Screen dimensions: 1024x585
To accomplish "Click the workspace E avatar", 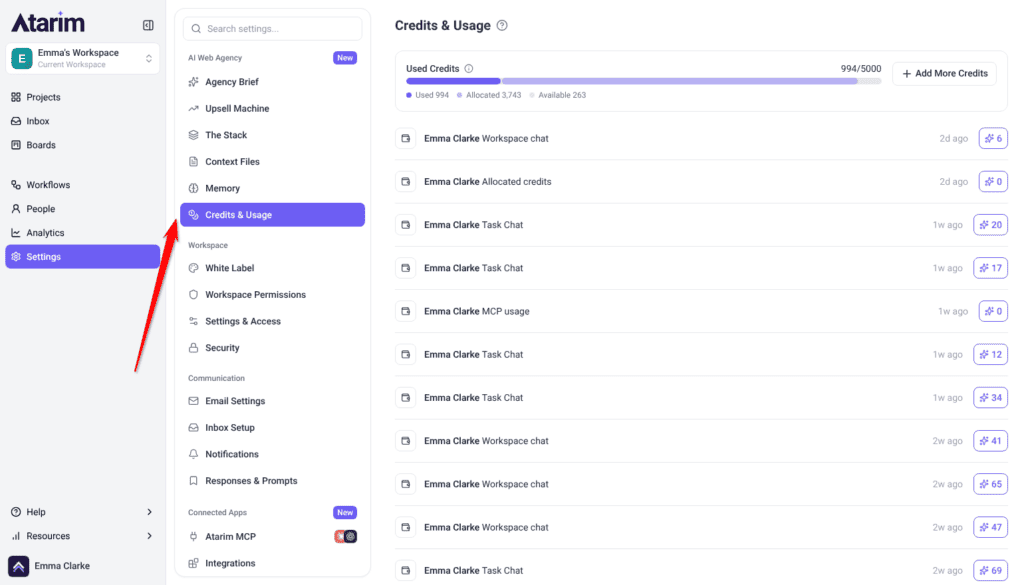I will [x=22, y=58].
